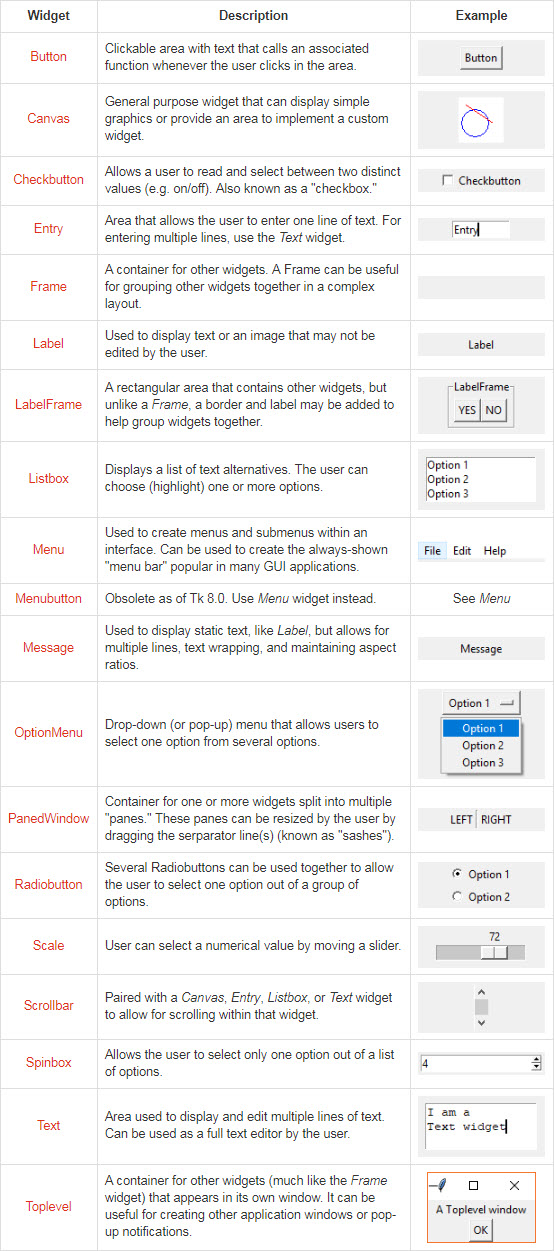This screenshot has width=554, height=1251.
Task: Click the Spinbox down arrow
Action: click(537, 1067)
